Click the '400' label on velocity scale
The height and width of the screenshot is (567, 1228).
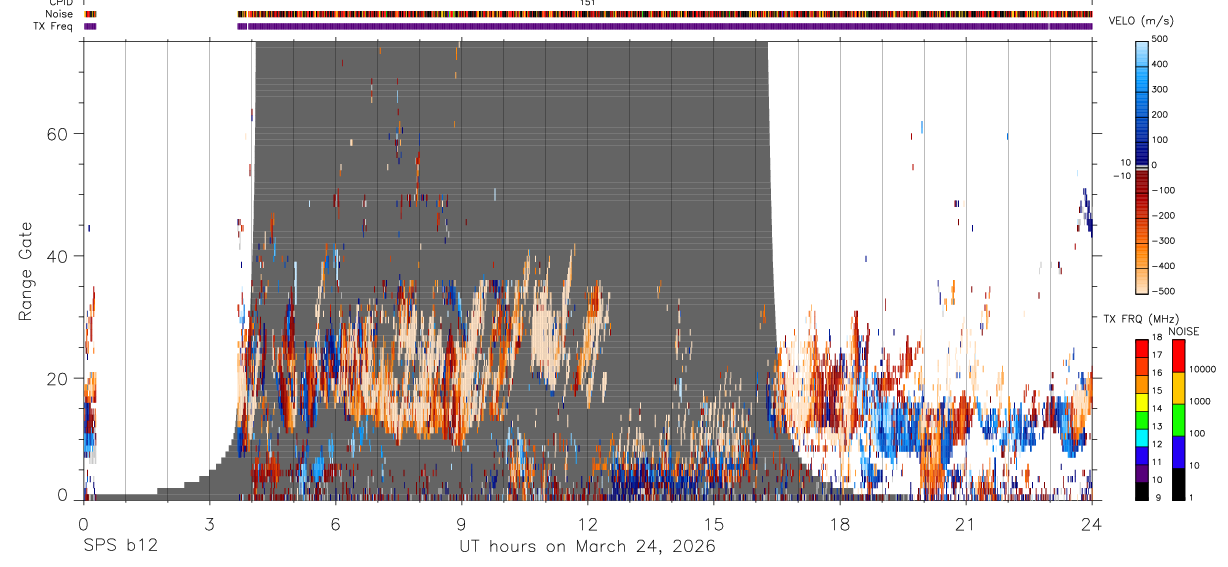[x=1162, y=64]
